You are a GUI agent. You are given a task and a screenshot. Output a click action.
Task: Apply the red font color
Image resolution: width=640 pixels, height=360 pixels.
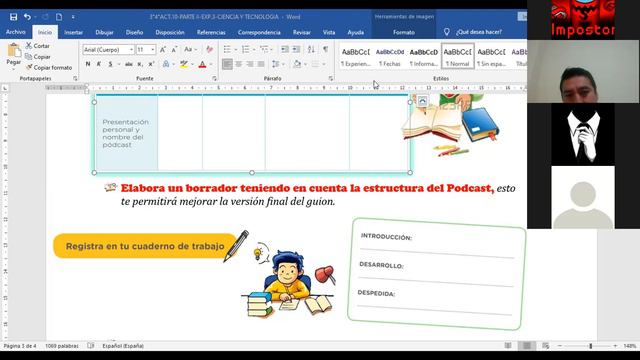tap(202, 64)
